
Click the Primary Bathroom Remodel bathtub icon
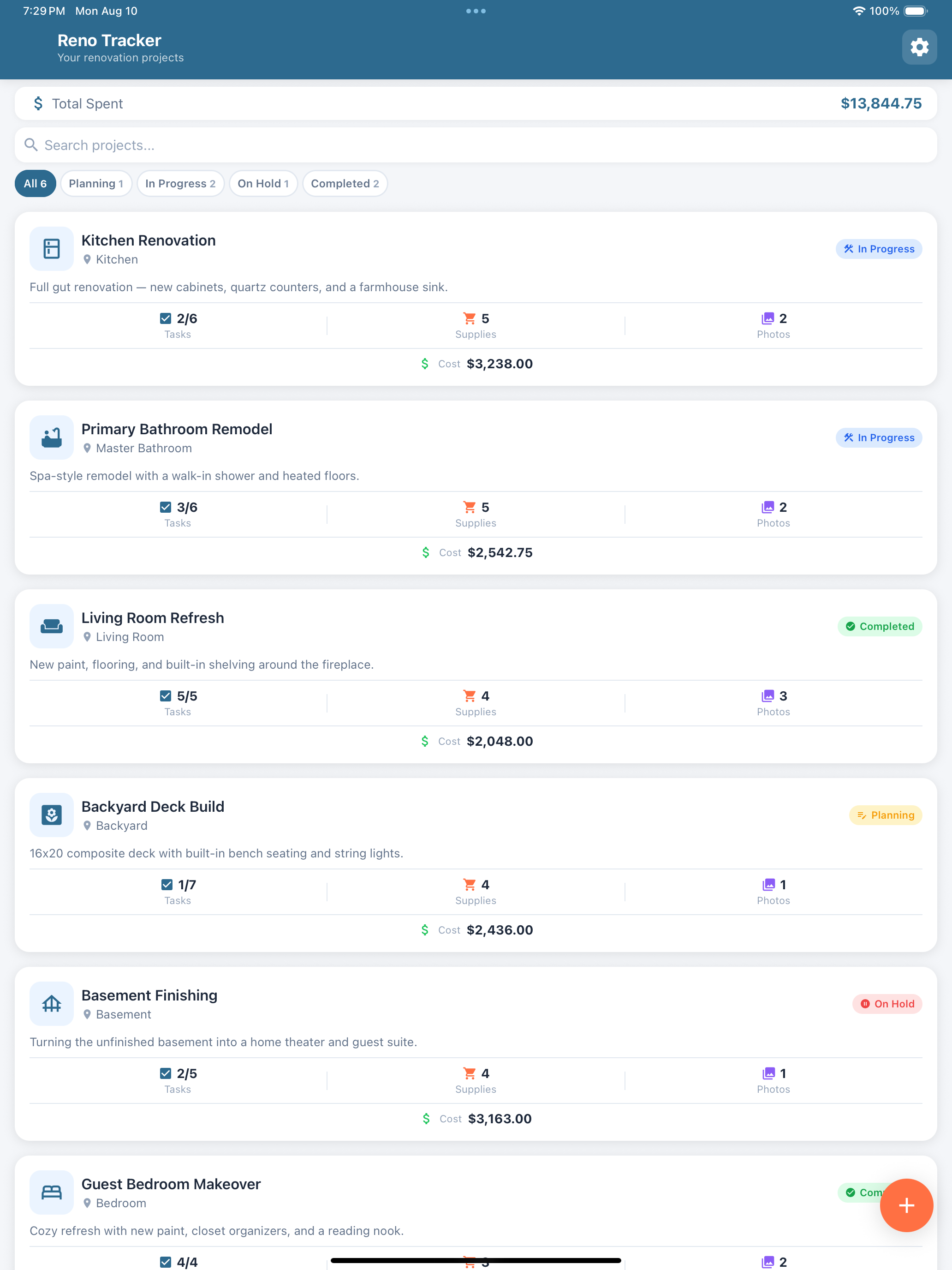pyautogui.click(x=52, y=437)
